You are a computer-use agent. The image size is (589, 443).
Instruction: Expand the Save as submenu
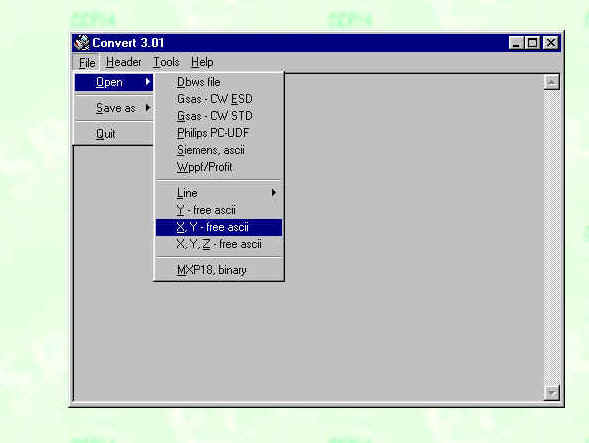pos(114,108)
